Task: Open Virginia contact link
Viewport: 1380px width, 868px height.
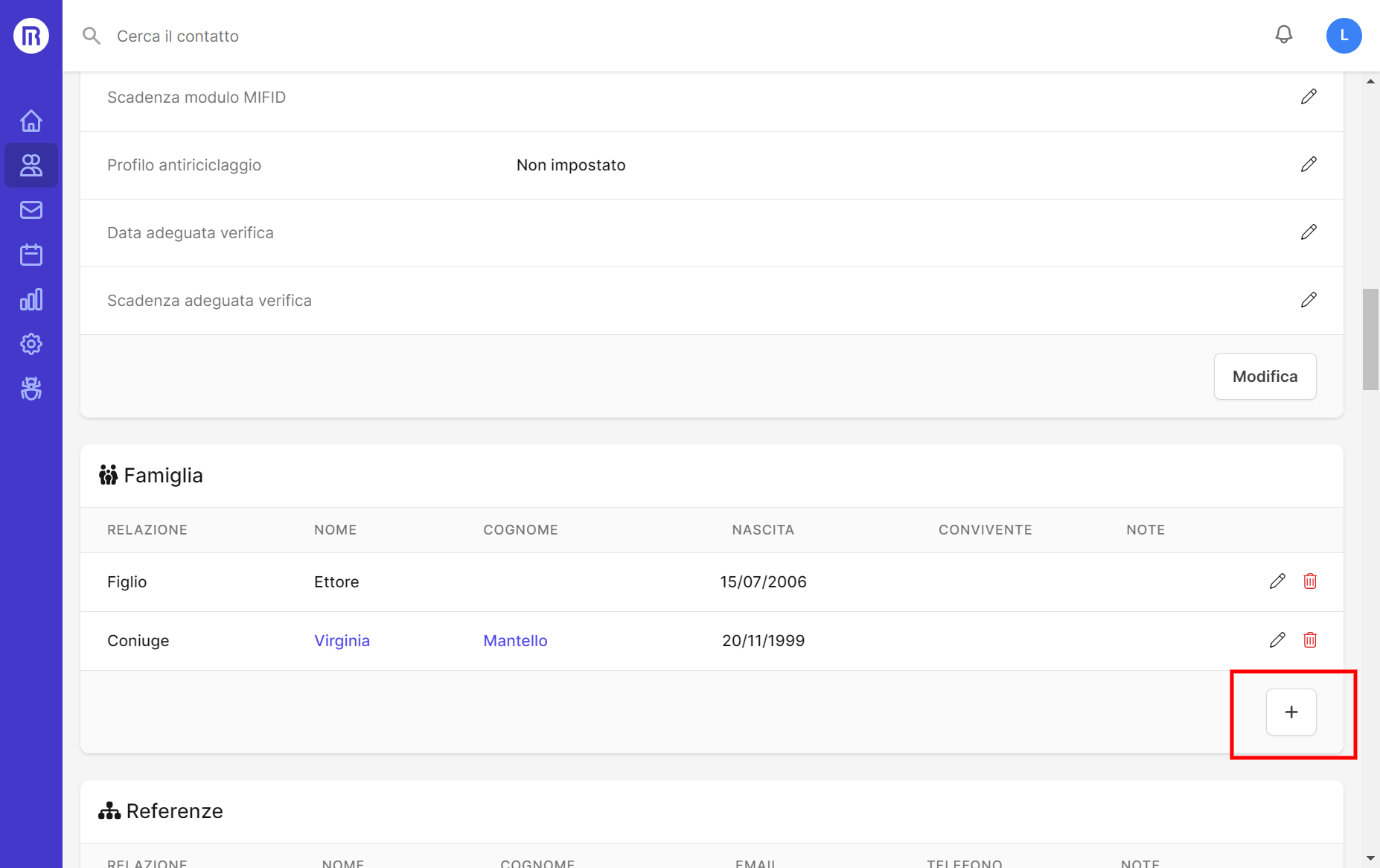Action: pos(342,641)
